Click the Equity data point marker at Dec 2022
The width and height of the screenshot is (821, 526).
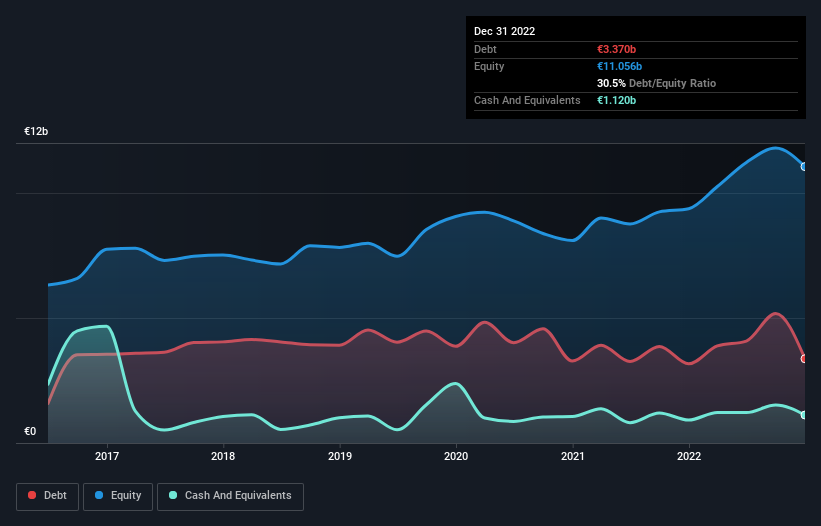coord(804,167)
